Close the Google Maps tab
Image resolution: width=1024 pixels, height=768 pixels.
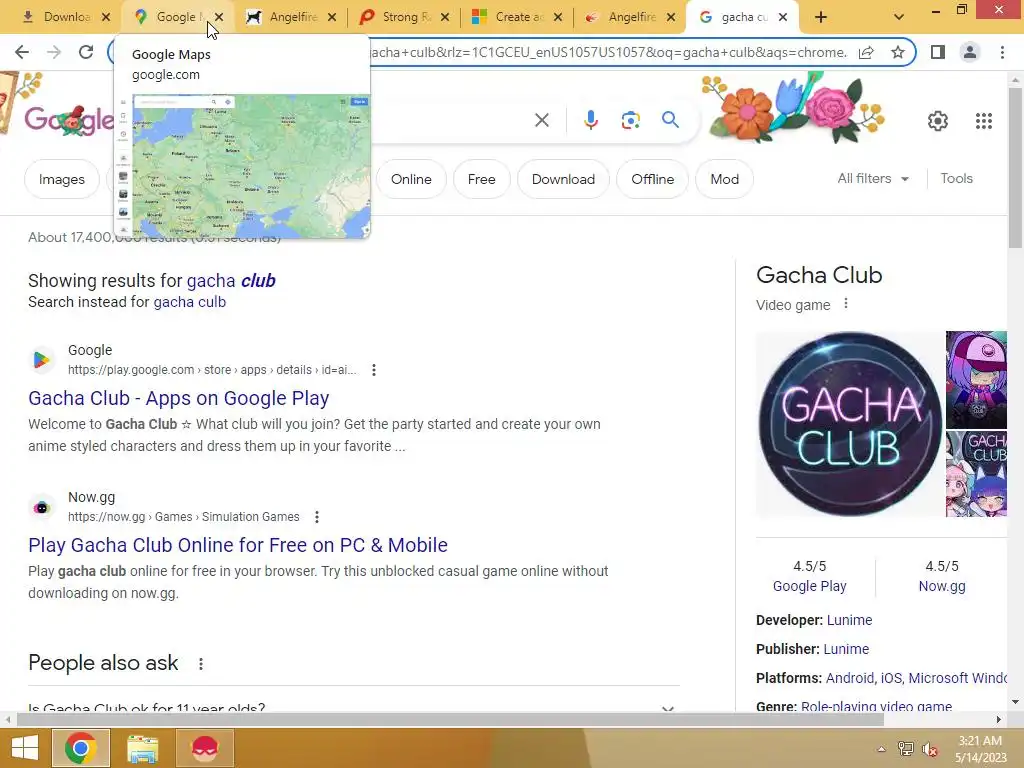click(219, 18)
